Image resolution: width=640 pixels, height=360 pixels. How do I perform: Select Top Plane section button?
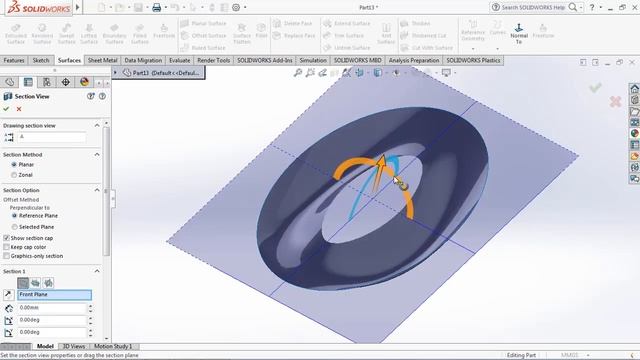36,283
